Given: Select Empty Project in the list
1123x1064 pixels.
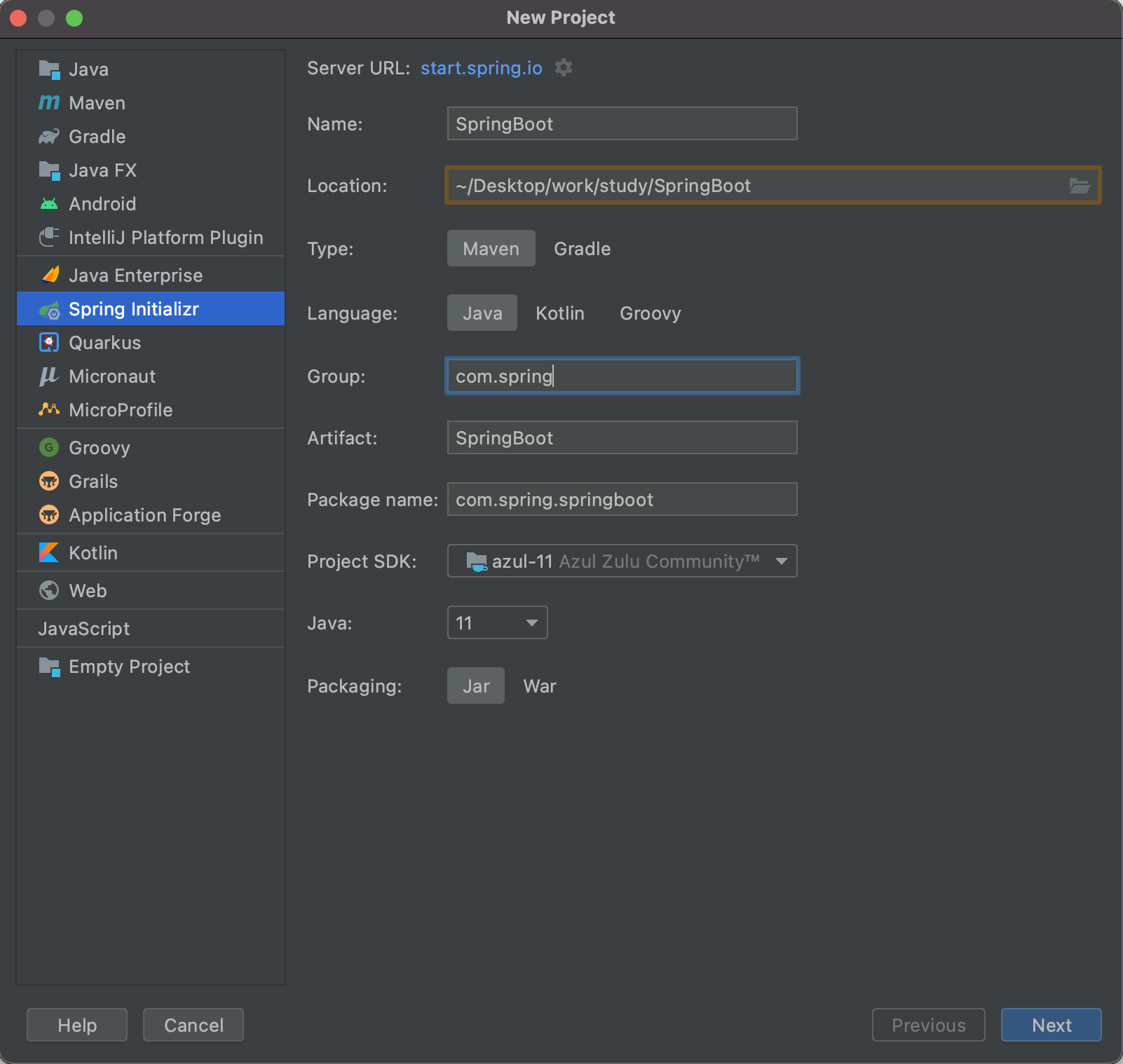Looking at the screenshot, I should click(x=151, y=667).
